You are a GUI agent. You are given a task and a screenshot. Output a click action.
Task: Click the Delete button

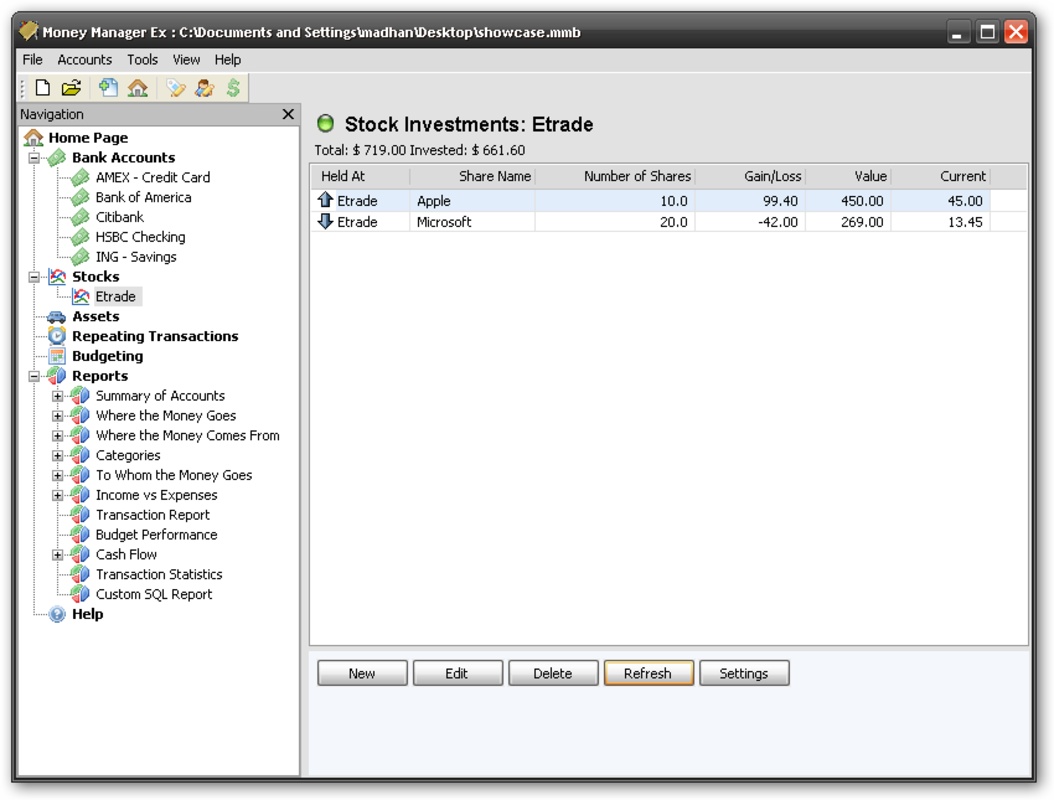pyautogui.click(x=552, y=673)
